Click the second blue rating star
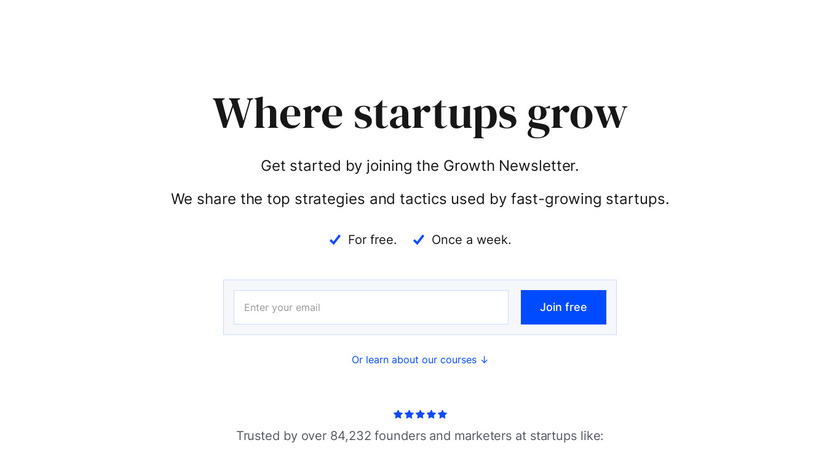840x472 pixels. pos(409,414)
